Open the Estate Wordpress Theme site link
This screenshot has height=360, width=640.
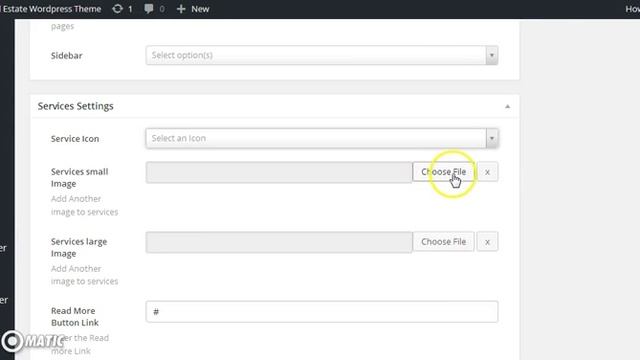click(x=51, y=9)
